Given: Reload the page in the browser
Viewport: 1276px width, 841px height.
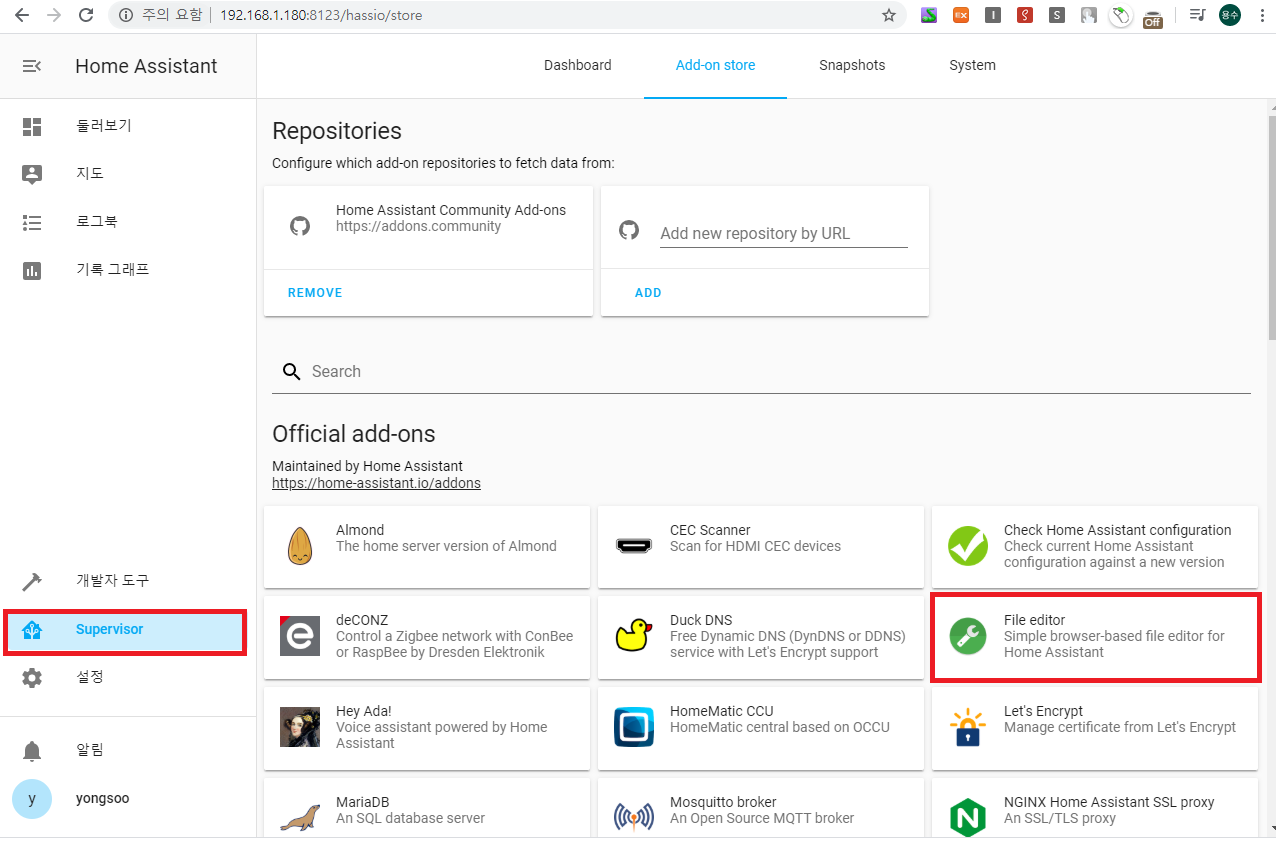Looking at the screenshot, I should point(86,15).
